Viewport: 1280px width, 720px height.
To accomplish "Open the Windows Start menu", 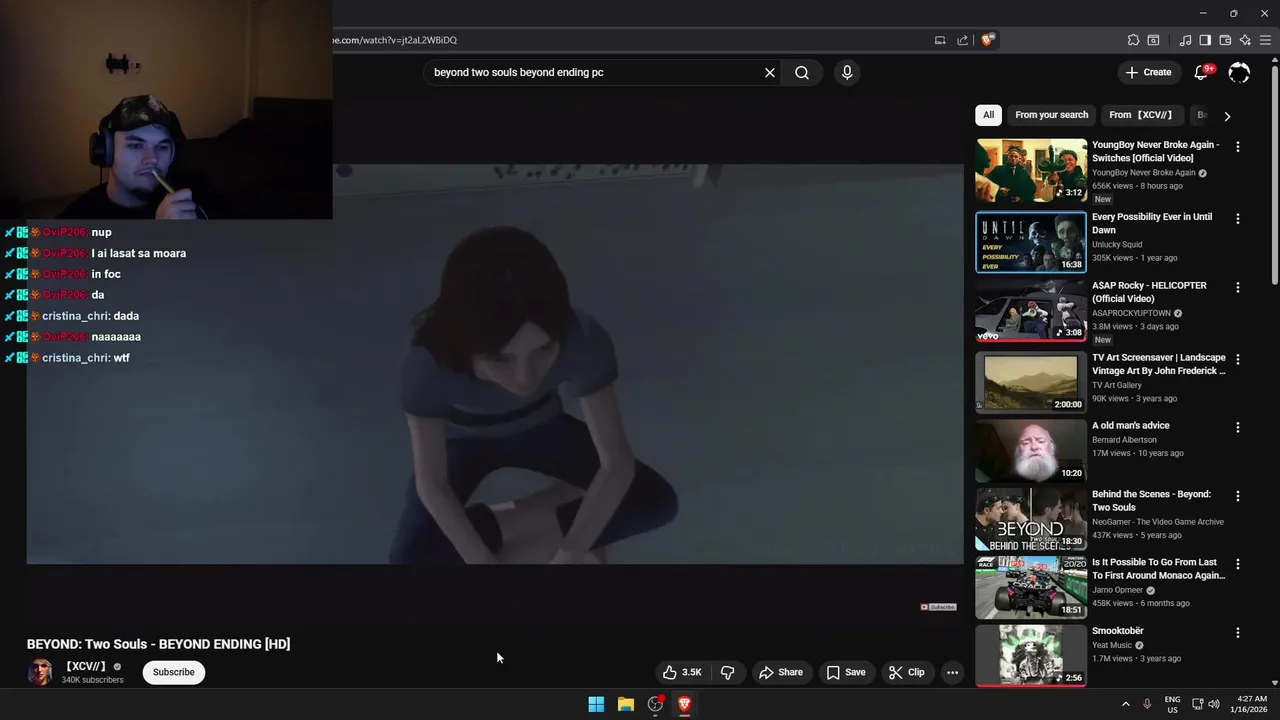I will point(596,704).
